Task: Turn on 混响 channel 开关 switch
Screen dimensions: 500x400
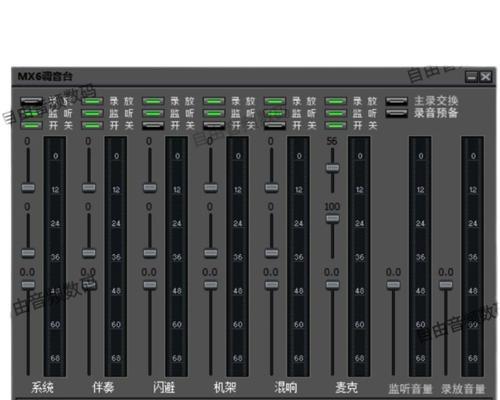Action: [x=275, y=125]
